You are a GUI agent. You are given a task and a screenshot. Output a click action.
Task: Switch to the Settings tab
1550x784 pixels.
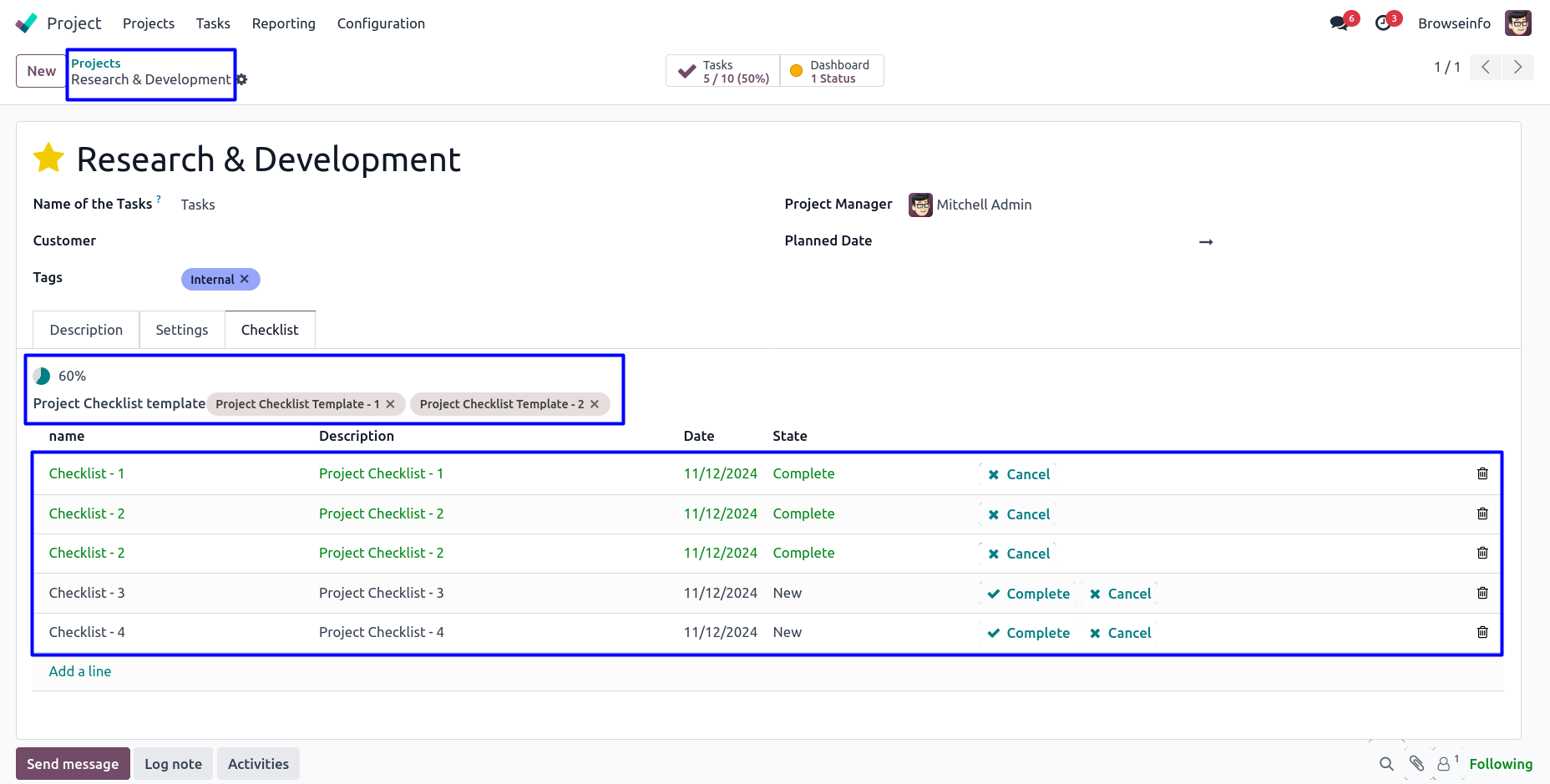point(181,330)
